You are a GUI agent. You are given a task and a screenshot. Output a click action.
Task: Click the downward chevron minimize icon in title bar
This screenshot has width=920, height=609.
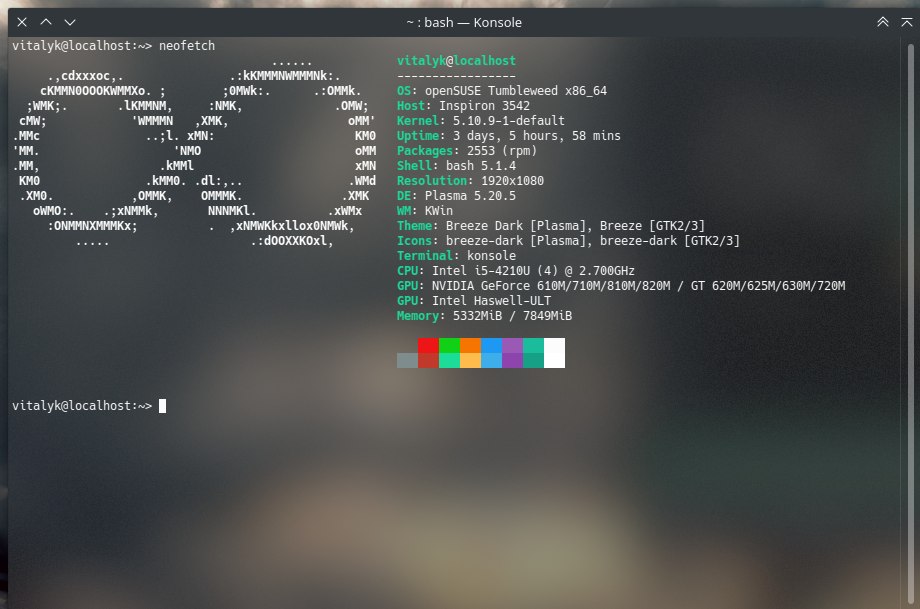point(70,22)
